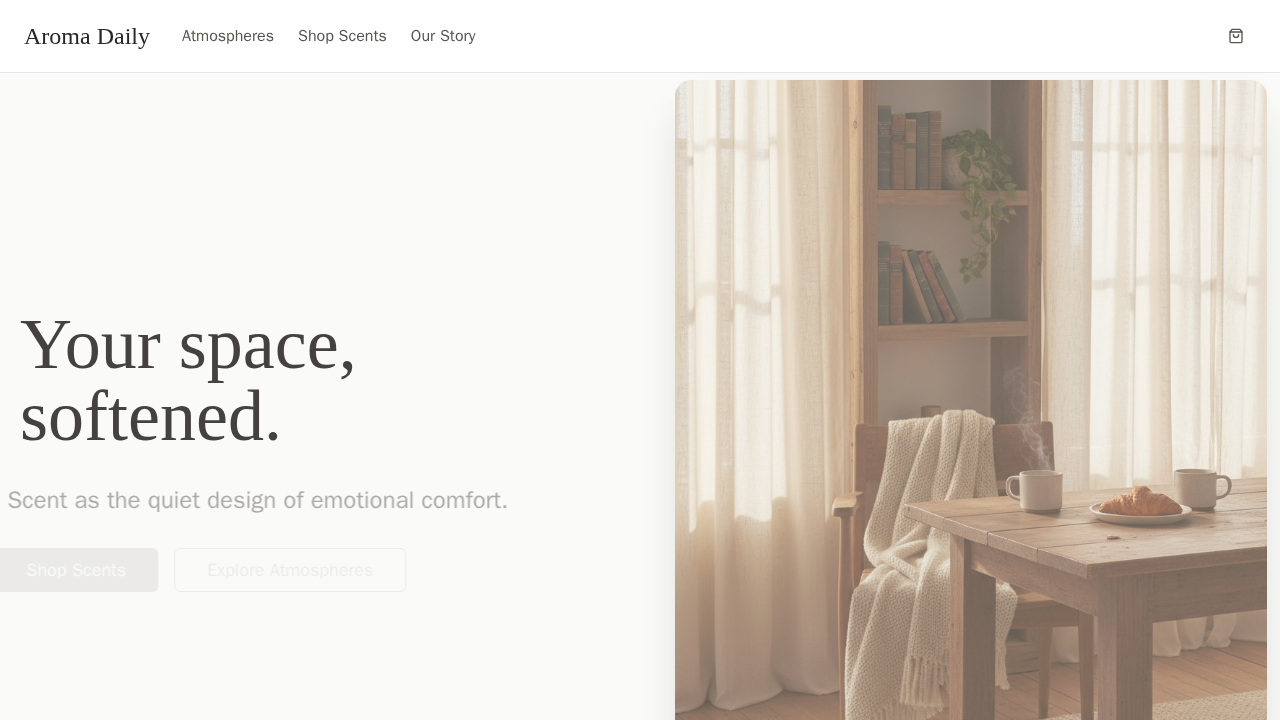Image resolution: width=1280 pixels, height=720 pixels.
Task: Click the middle shelf leaning books
Action: click(920, 285)
